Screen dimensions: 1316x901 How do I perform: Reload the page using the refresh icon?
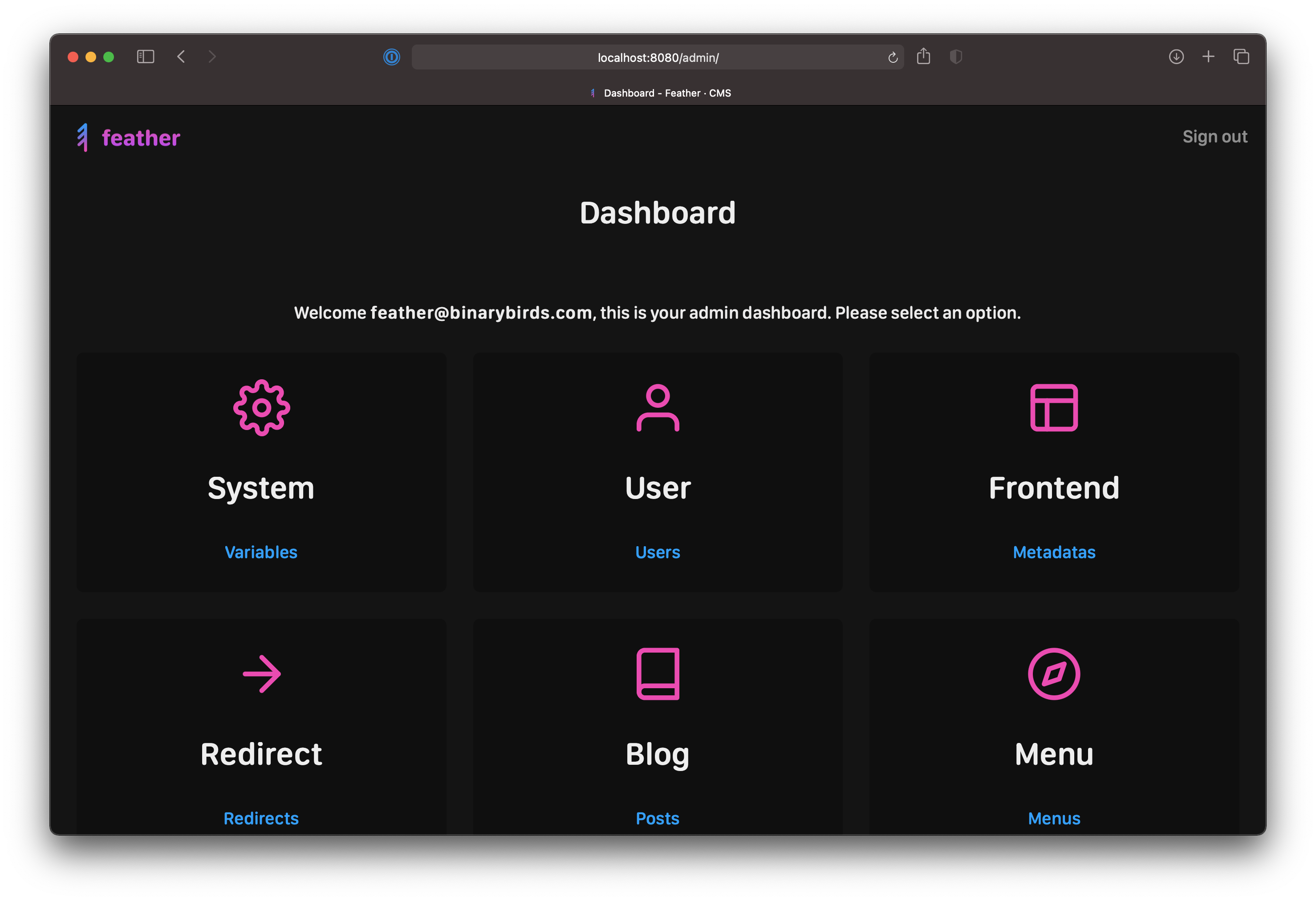coord(893,57)
